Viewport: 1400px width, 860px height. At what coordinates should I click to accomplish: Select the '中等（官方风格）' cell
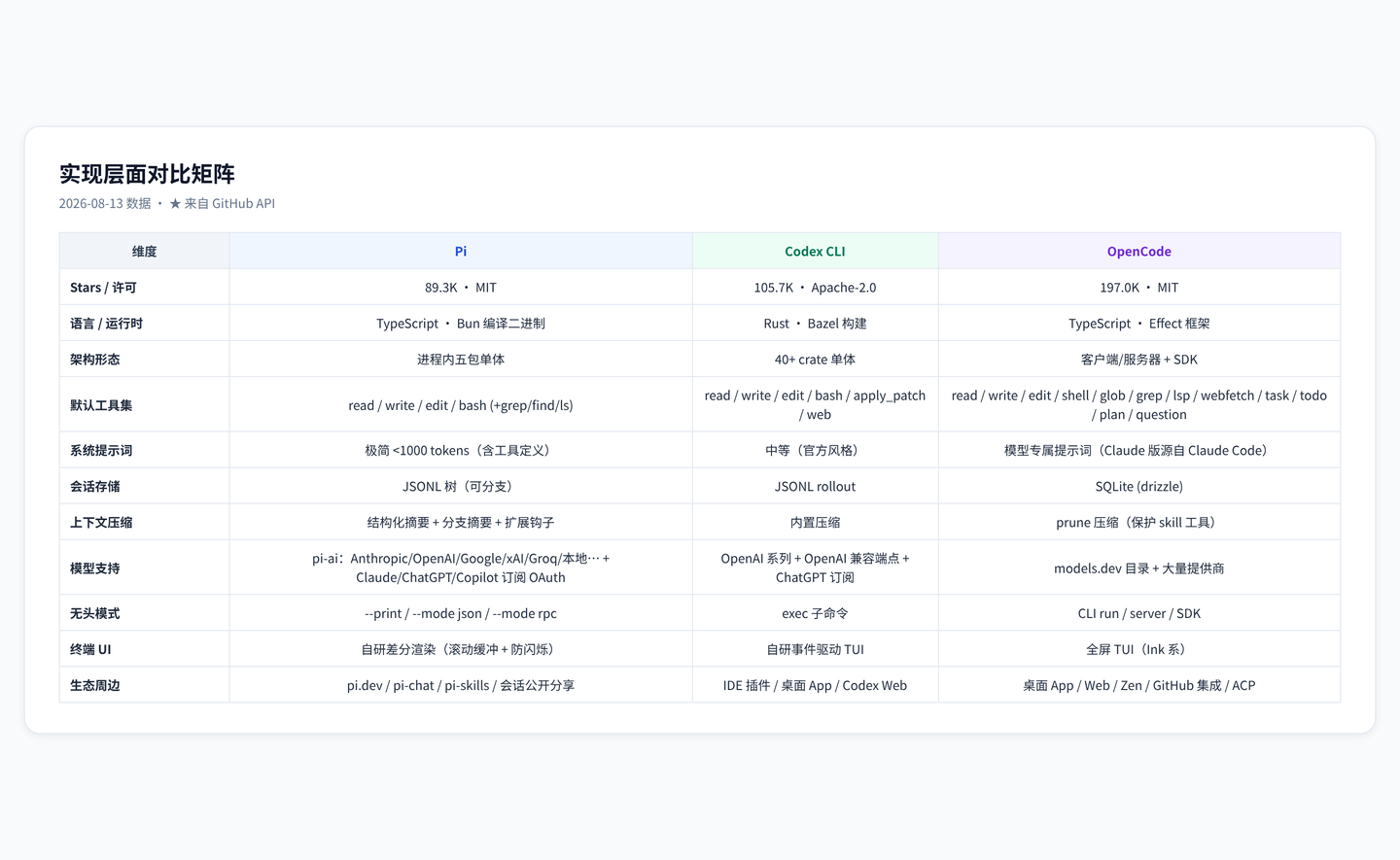coord(815,451)
